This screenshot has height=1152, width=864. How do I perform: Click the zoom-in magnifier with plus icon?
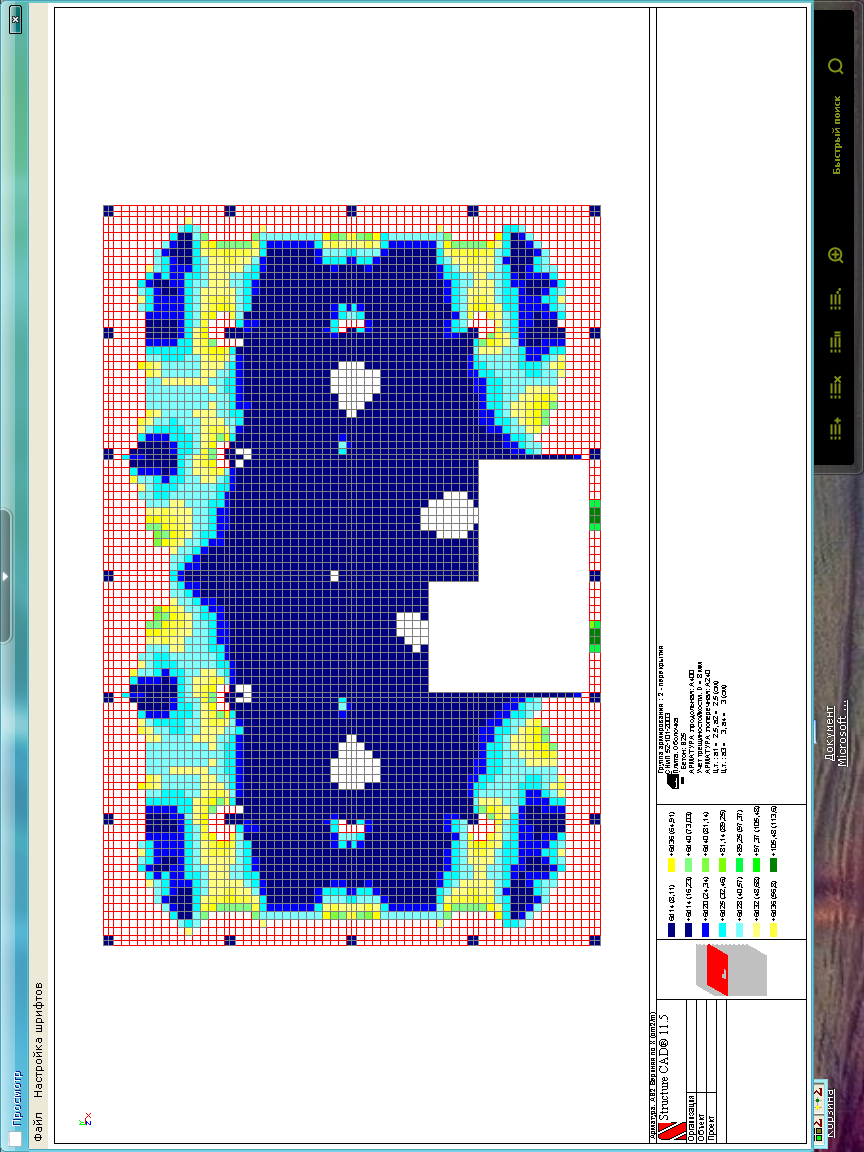836,256
